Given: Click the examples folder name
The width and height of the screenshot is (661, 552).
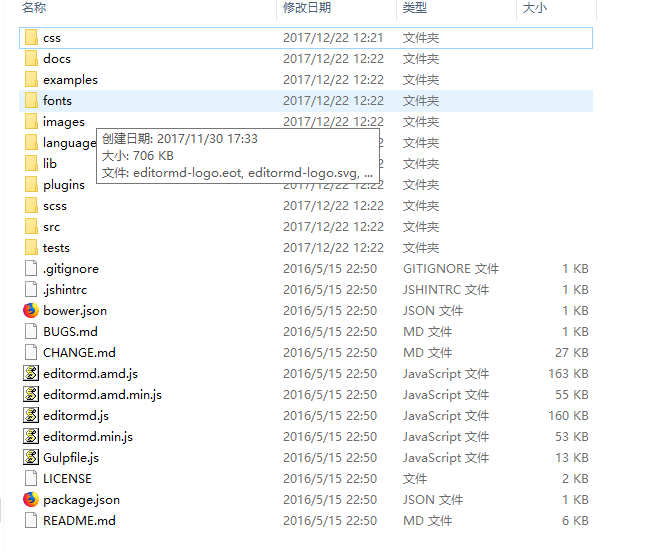Looking at the screenshot, I should [x=70, y=80].
